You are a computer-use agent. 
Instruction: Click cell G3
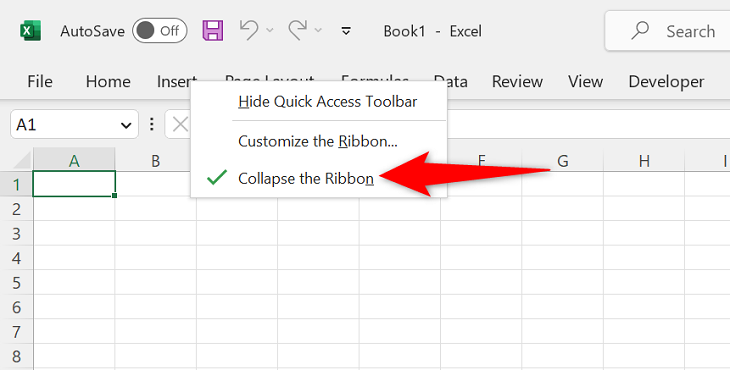point(562,233)
